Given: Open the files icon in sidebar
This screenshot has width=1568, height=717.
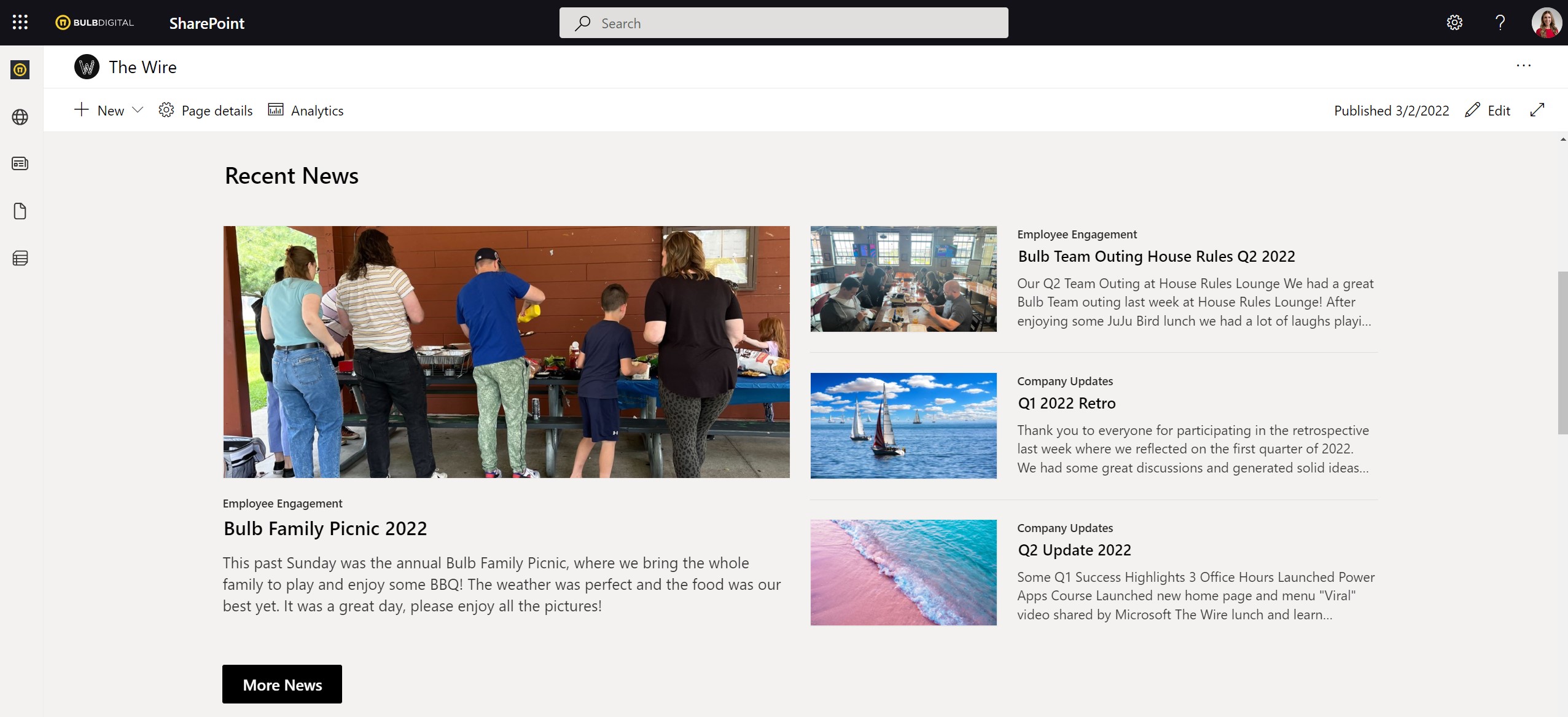Looking at the screenshot, I should tap(20, 211).
